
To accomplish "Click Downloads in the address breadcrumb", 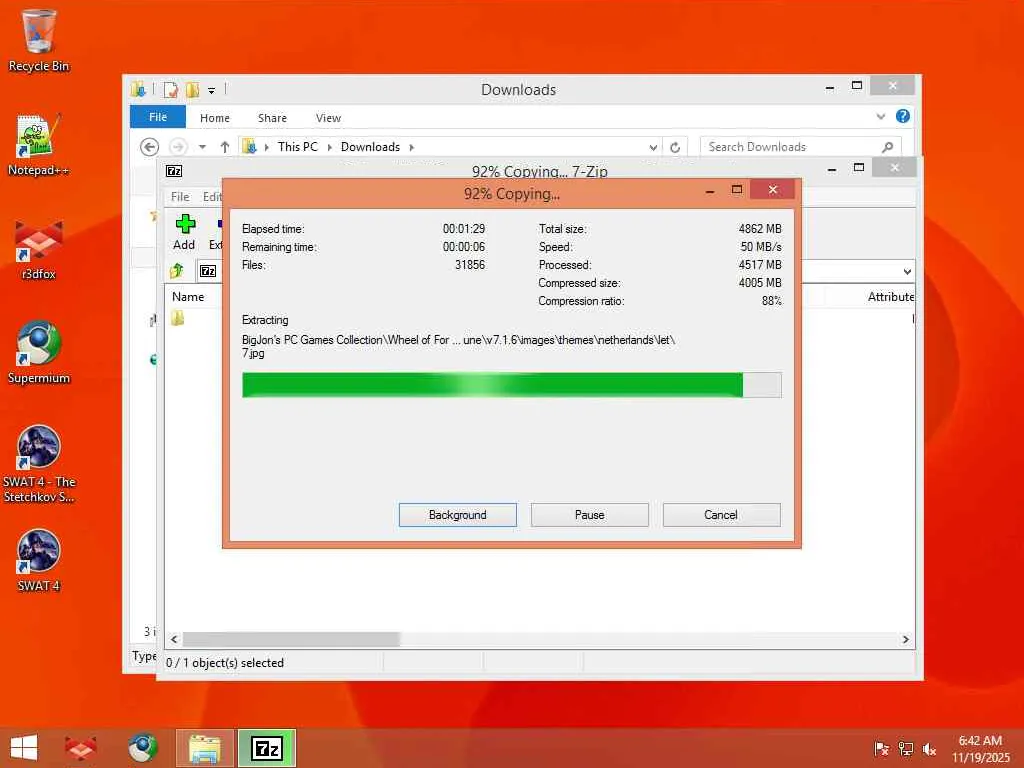I will (x=370, y=147).
